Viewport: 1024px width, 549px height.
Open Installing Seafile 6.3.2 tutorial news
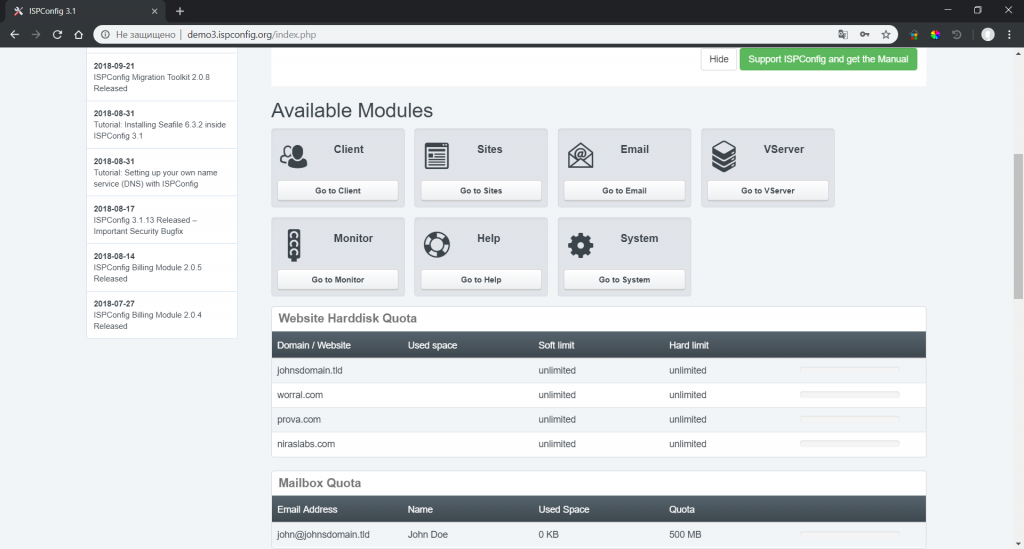(x=162, y=125)
